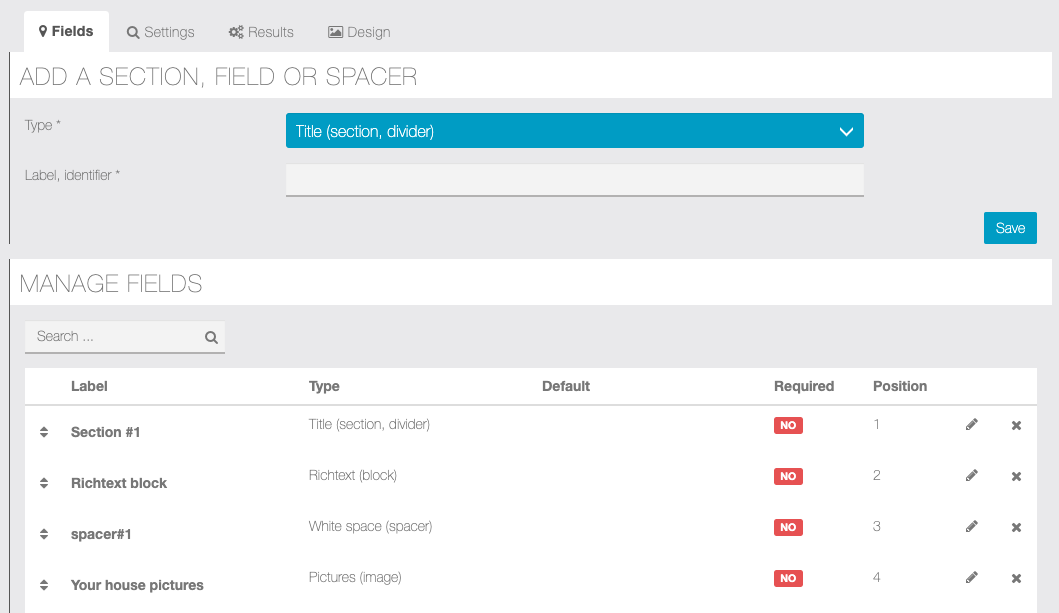The width and height of the screenshot is (1059, 613).
Task: Delete the Your house pictures field
Action: coord(1016,579)
